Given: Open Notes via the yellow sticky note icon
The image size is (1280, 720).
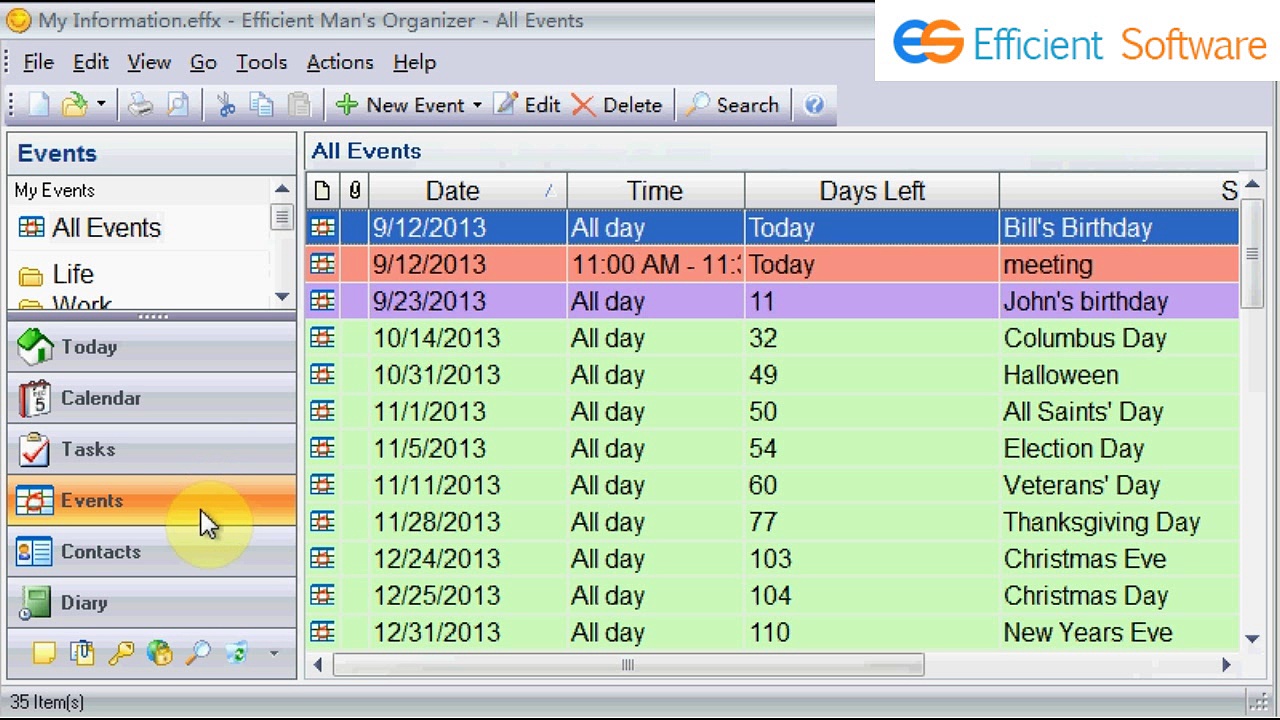Looking at the screenshot, I should [43, 653].
